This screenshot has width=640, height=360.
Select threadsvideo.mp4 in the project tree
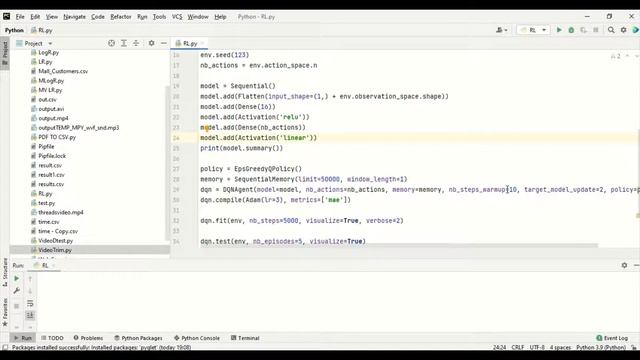pyautogui.click(x=60, y=212)
